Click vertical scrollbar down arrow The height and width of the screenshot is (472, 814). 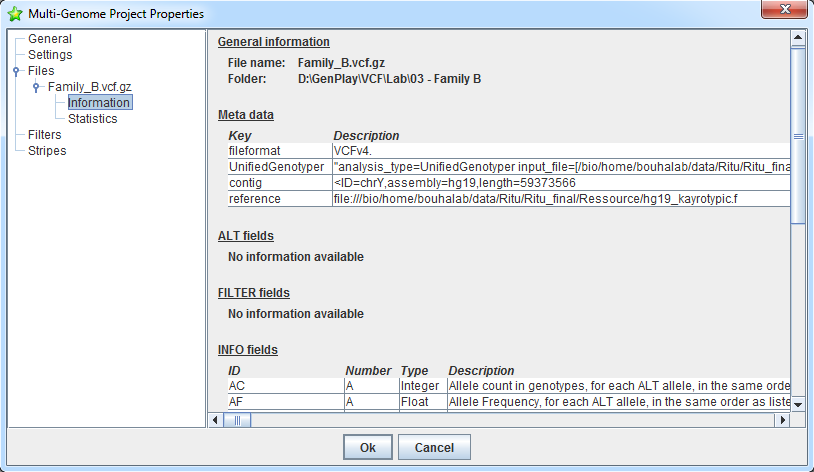pos(798,404)
